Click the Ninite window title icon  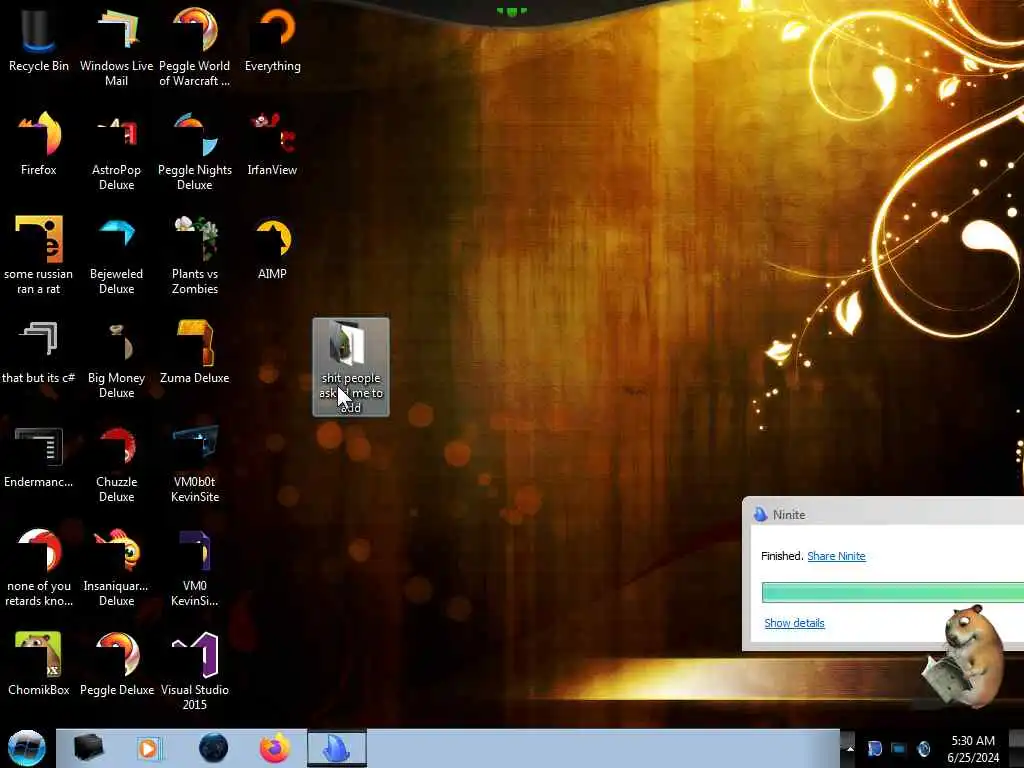point(760,515)
